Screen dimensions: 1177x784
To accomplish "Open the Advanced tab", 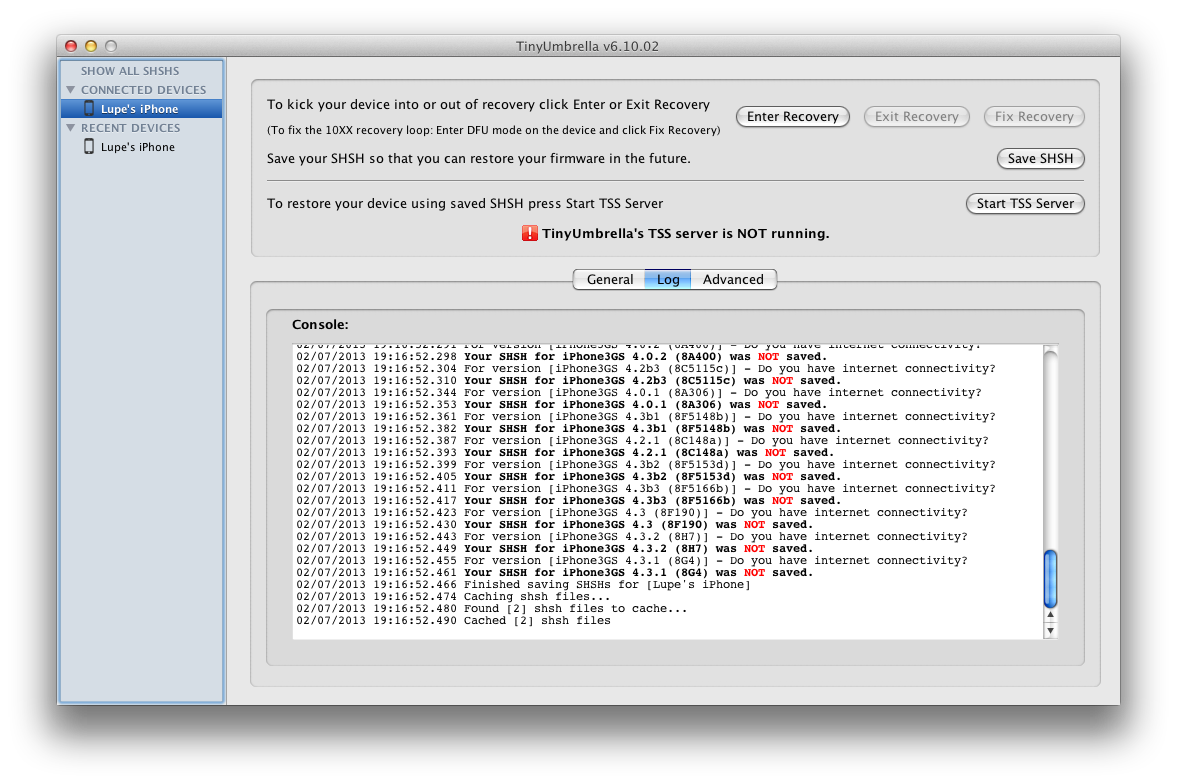I will tap(733, 279).
